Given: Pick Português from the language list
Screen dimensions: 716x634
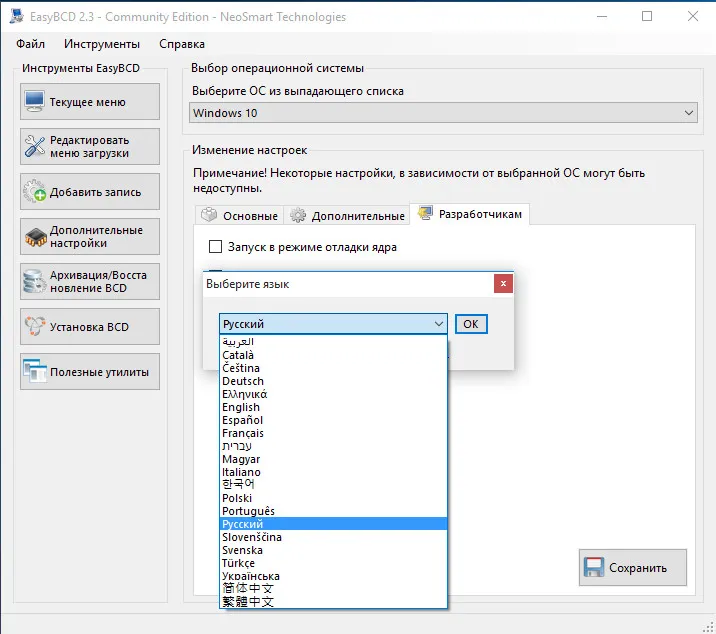Looking at the screenshot, I should 333,511.
